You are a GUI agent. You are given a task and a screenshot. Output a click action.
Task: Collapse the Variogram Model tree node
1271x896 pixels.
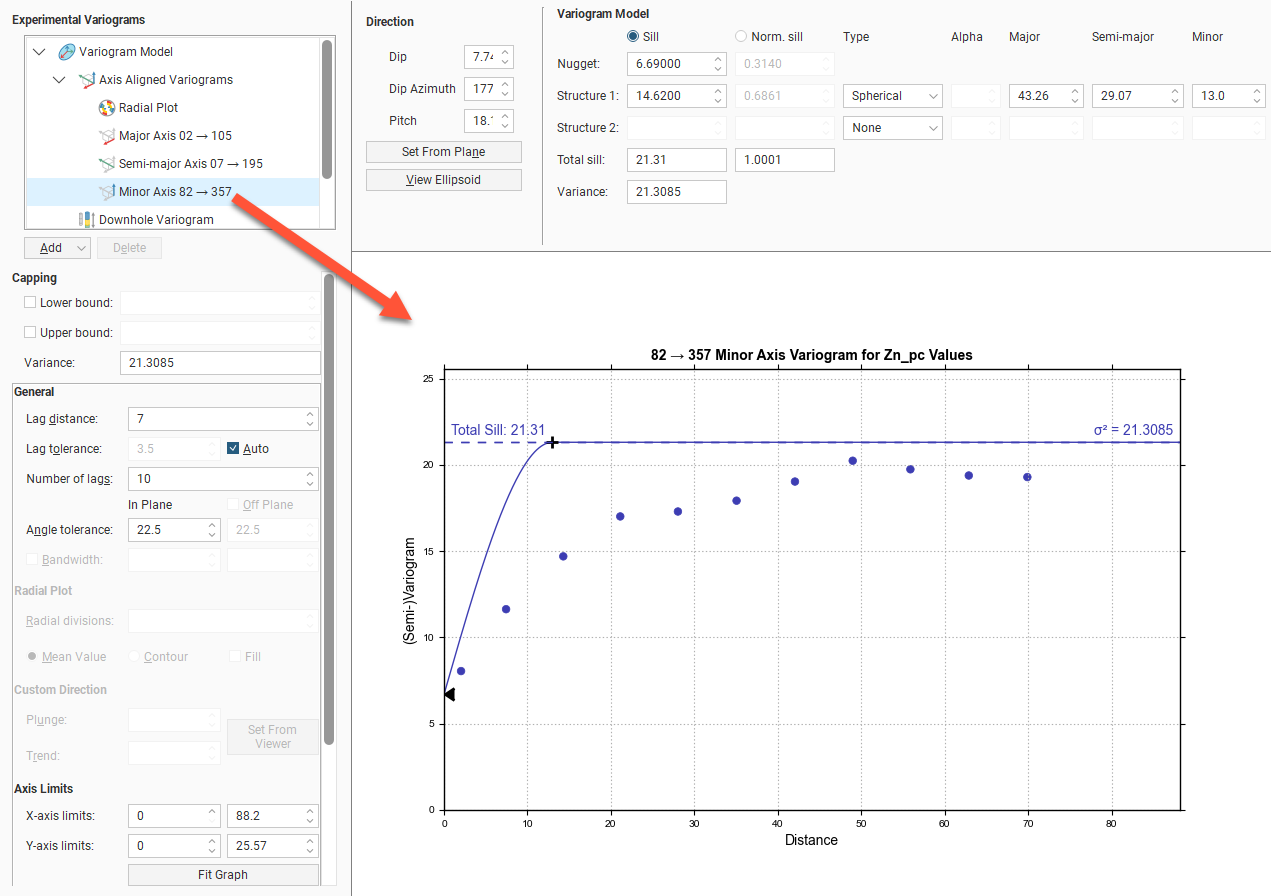39,52
